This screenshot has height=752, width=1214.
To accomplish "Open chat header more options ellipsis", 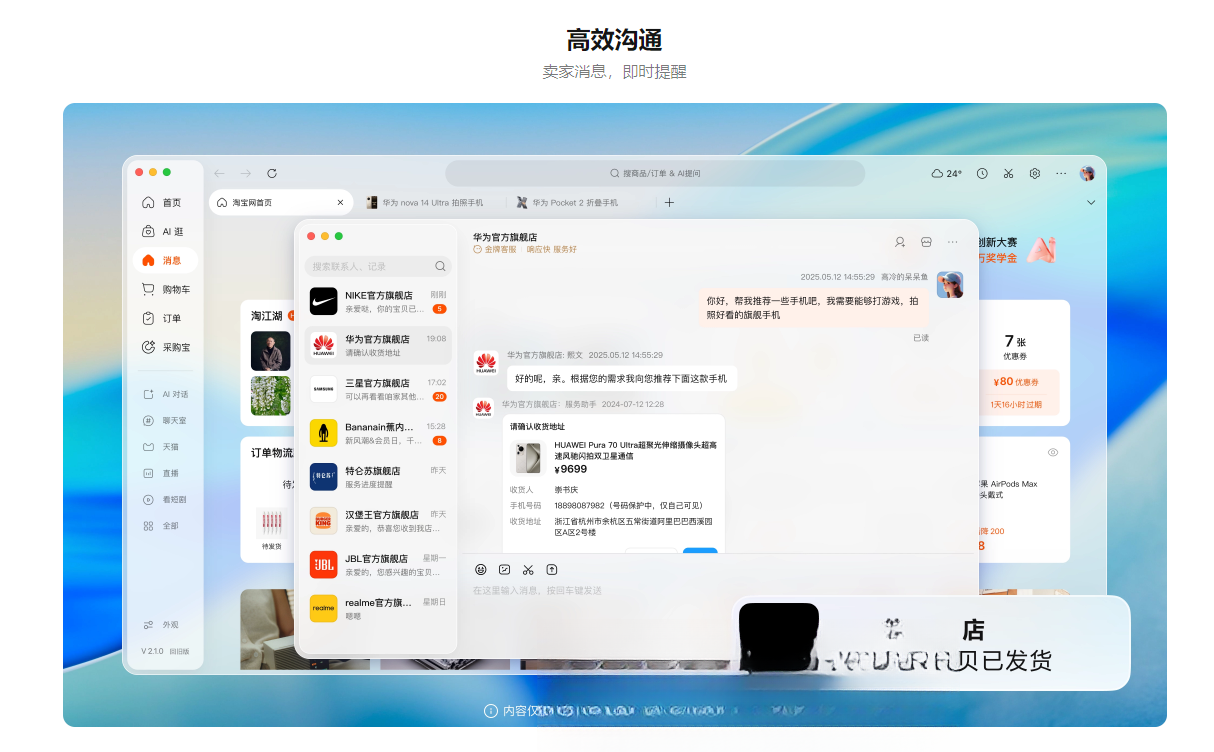I will [x=953, y=242].
